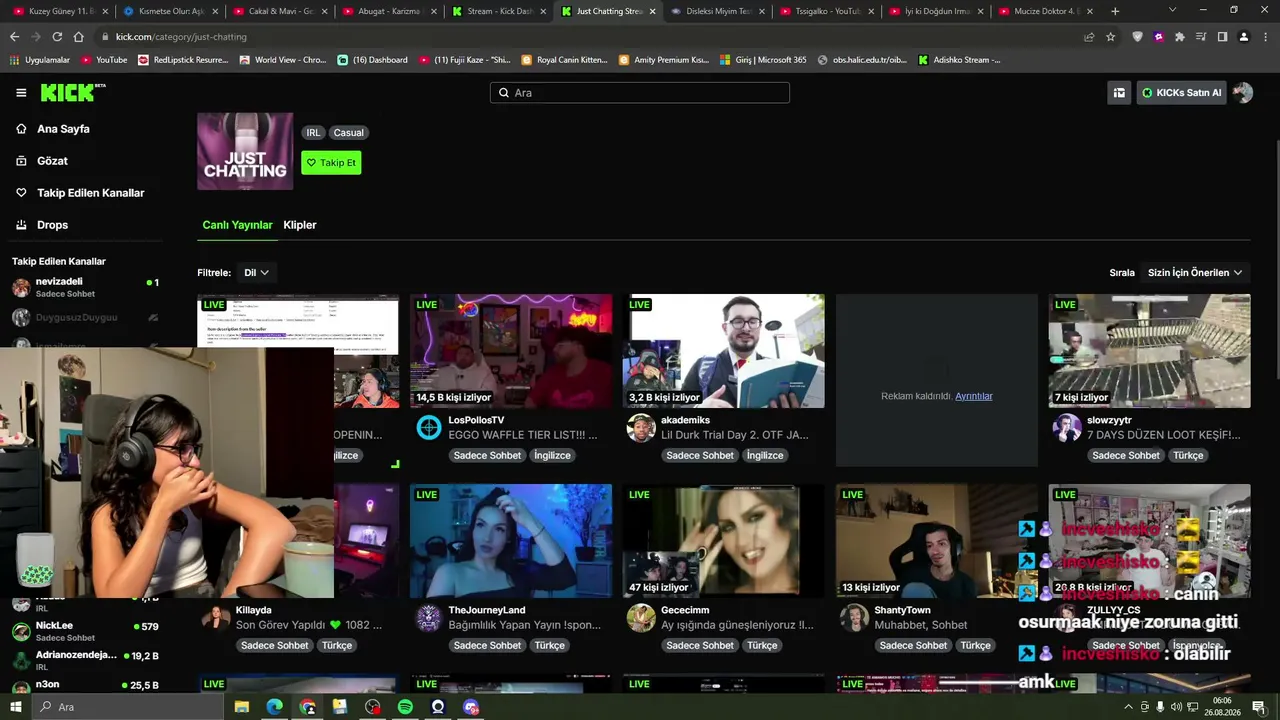The width and height of the screenshot is (1280, 720).
Task: Open the Drops section
Action: [52, 225]
